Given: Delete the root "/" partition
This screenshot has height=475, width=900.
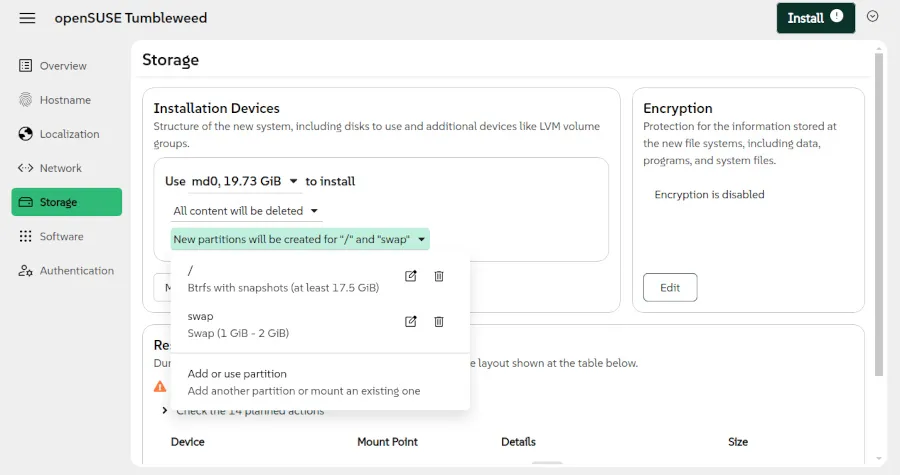Looking at the screenshot, I should [x=438, y=277].
